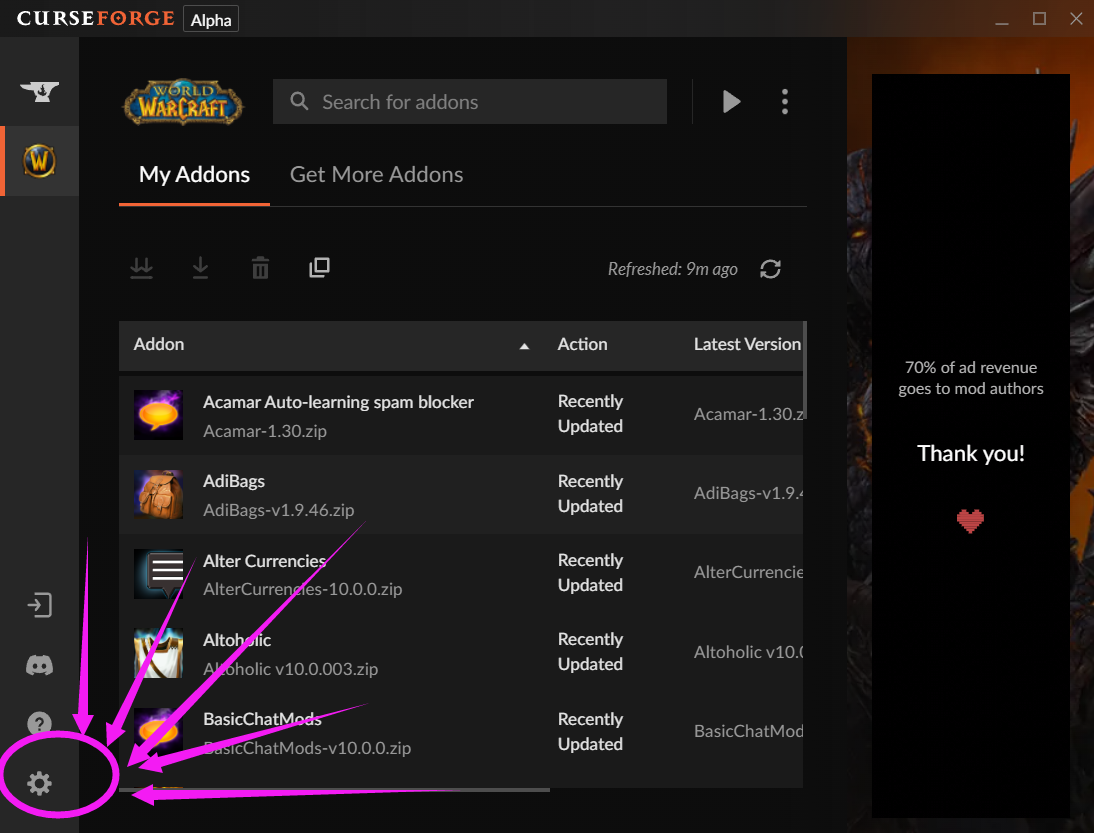
Task: Click the AdiBags backpack thumbnail
Action: click(158, 495)
